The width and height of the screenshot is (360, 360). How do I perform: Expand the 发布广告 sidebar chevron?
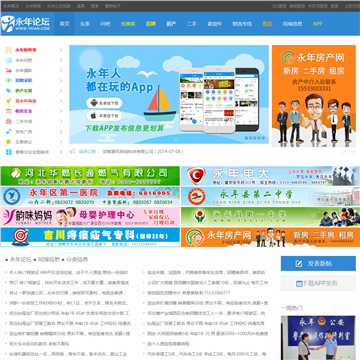click(x=61, y=132)
